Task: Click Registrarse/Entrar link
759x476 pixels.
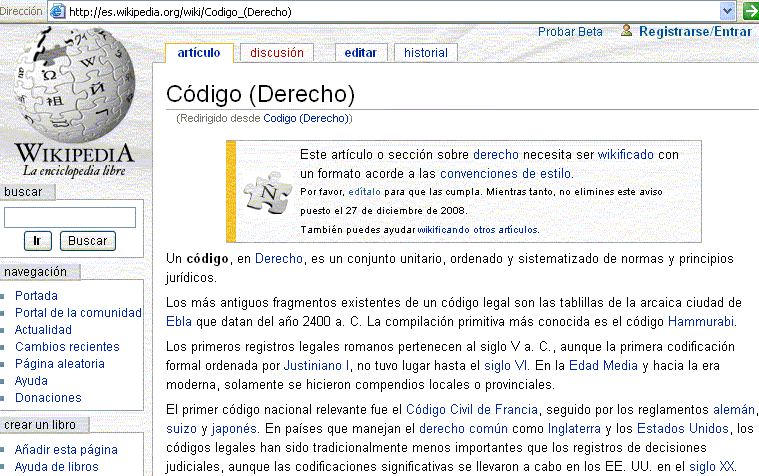Action: coord(695,31)
